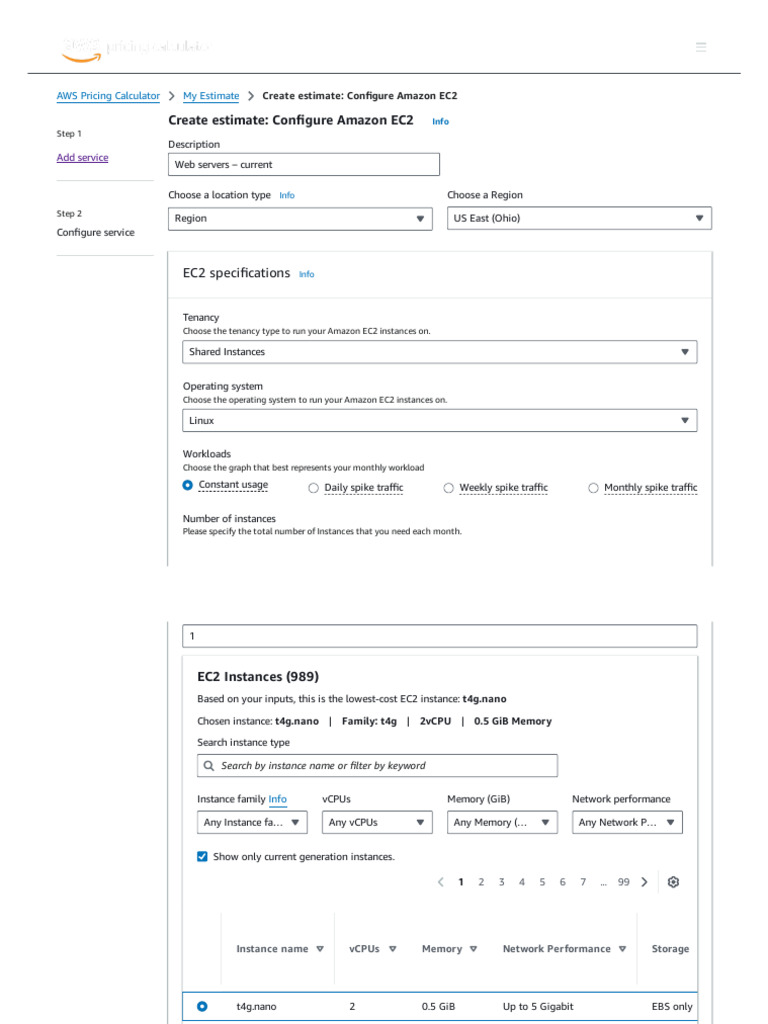Image resolution: width=768 pixels, height=1024 pixels.
Task: Click 'Configure service' step 2 label
Action: click(x=95, y=232)
